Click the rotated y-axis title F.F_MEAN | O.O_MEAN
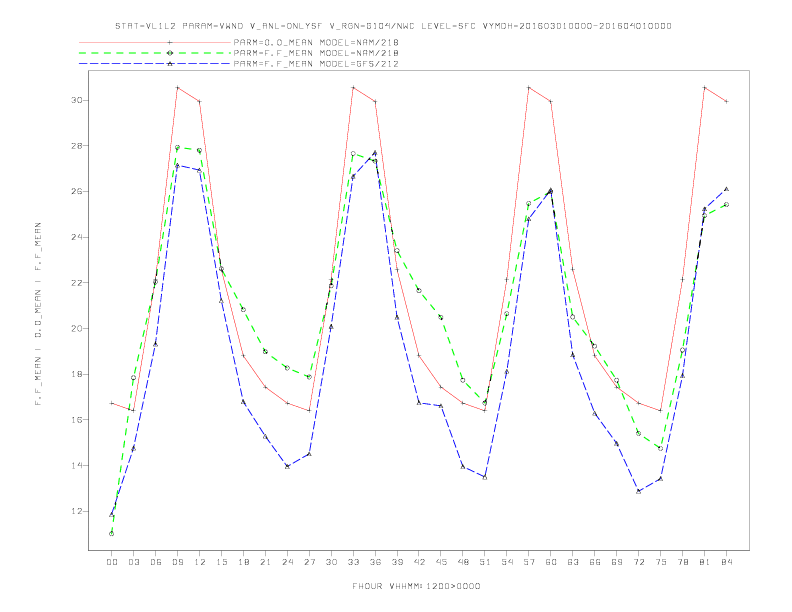The width and height of the screenshot is (792, 612). click(38, 314)
